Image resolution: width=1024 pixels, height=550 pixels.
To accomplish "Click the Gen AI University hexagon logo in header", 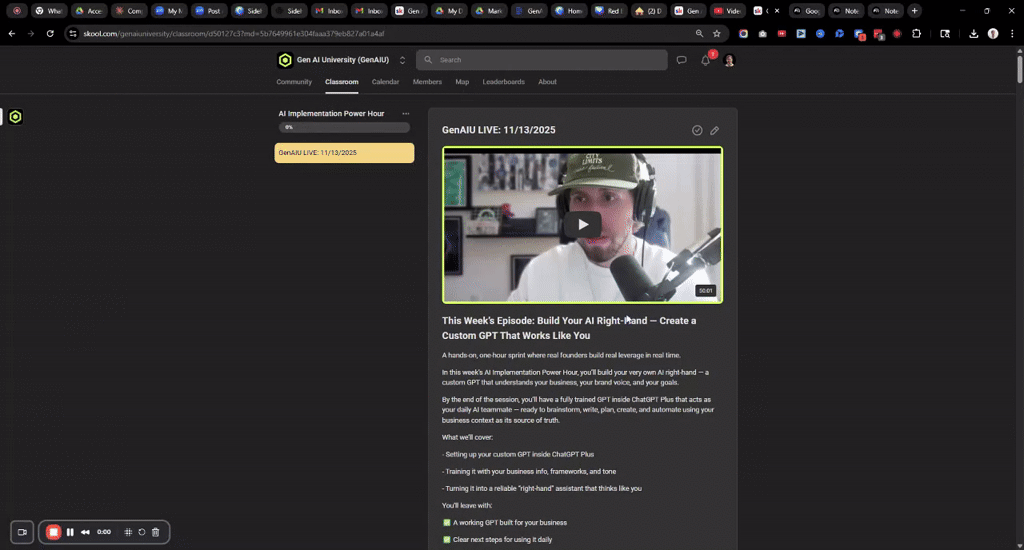I will [285, 60].
